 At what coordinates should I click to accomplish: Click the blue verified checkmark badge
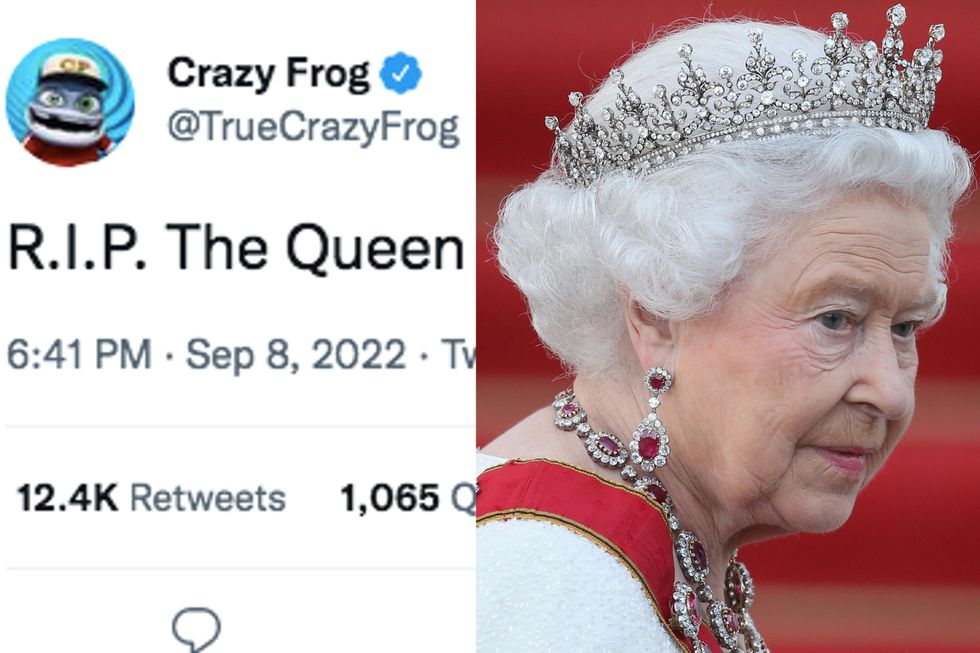tap(401, 75)
